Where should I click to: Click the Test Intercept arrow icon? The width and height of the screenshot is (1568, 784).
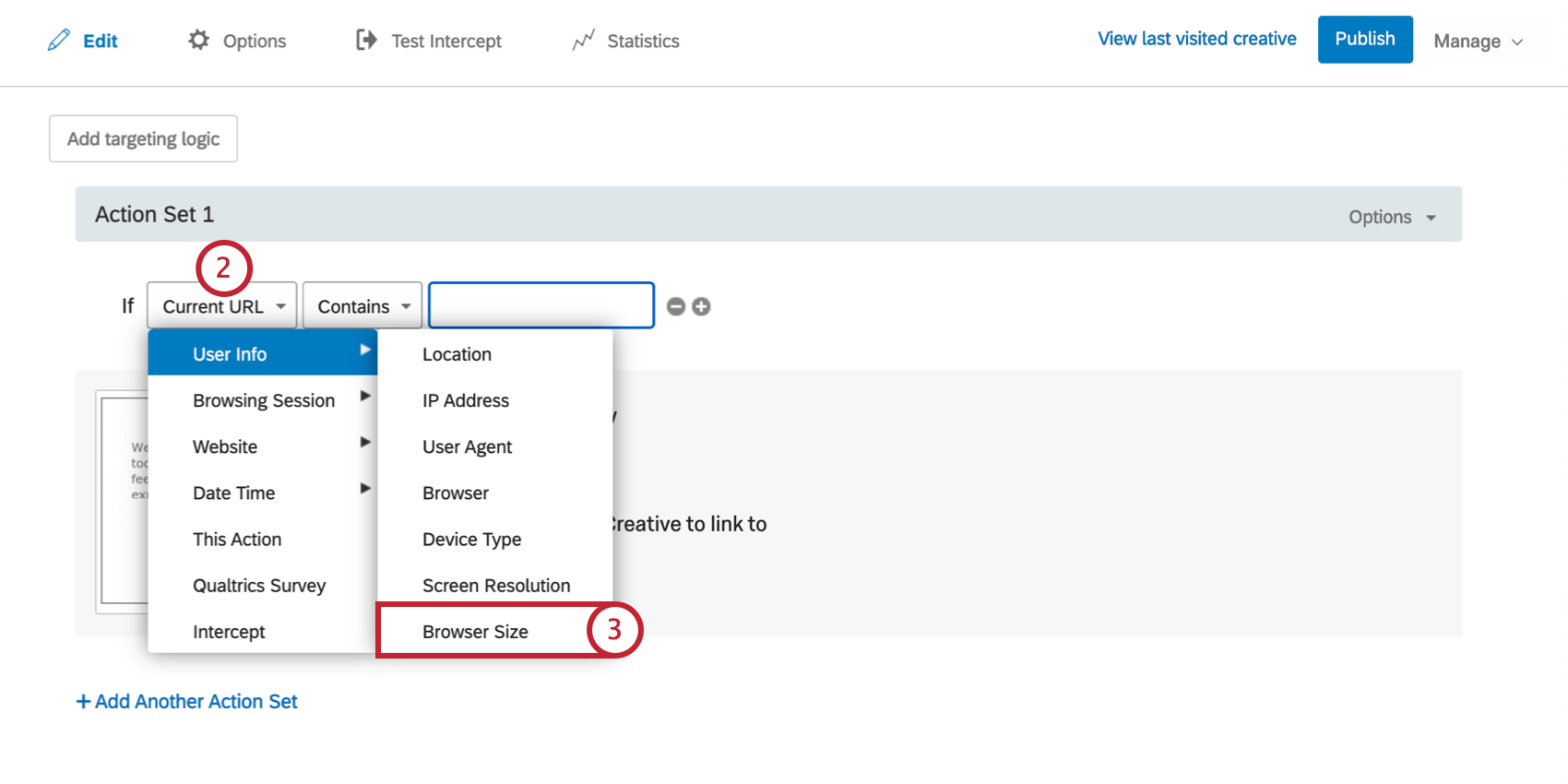point(366,40)
